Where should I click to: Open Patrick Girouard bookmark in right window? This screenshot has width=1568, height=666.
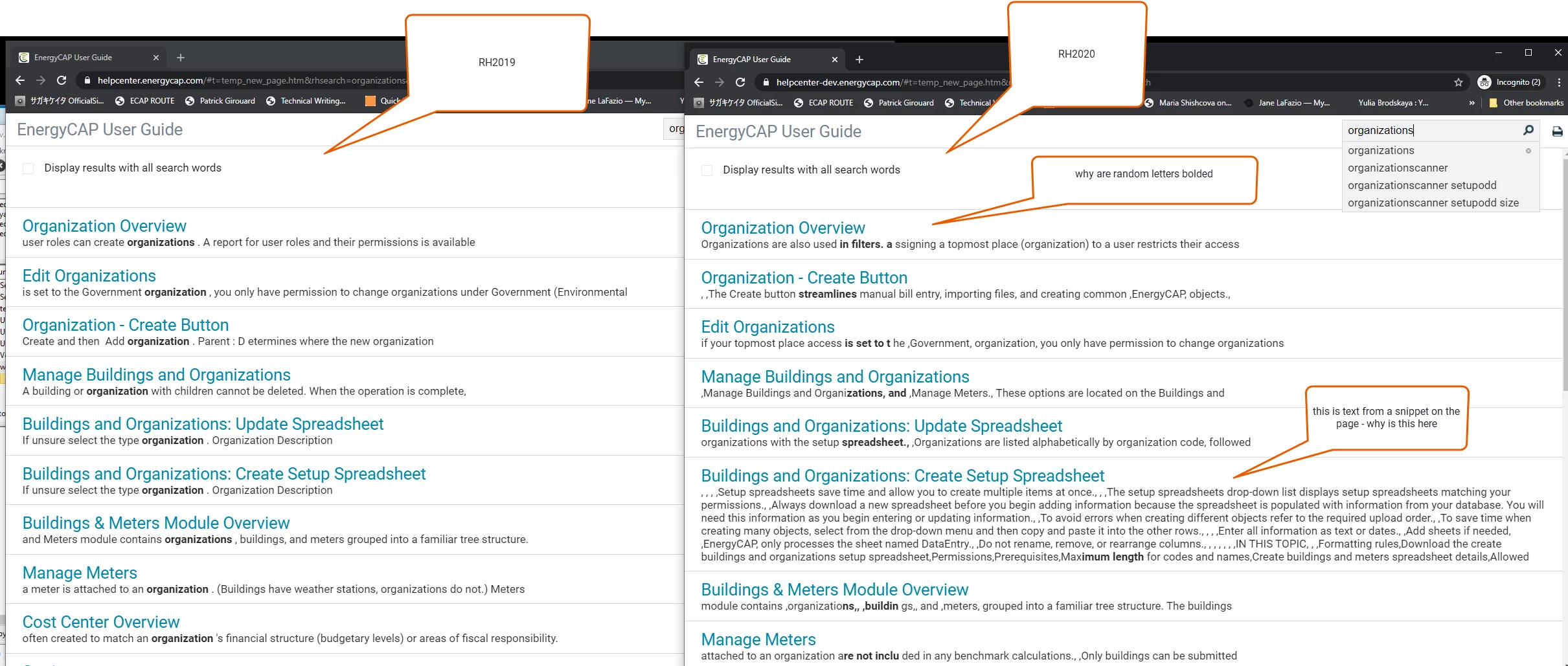[899, 103]
